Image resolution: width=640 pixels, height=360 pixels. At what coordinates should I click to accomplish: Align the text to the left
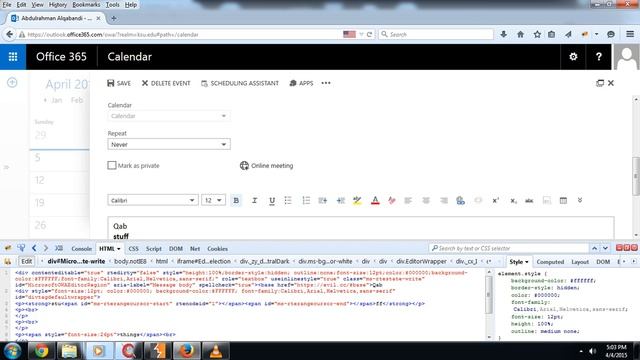click(x=408, y=200)
